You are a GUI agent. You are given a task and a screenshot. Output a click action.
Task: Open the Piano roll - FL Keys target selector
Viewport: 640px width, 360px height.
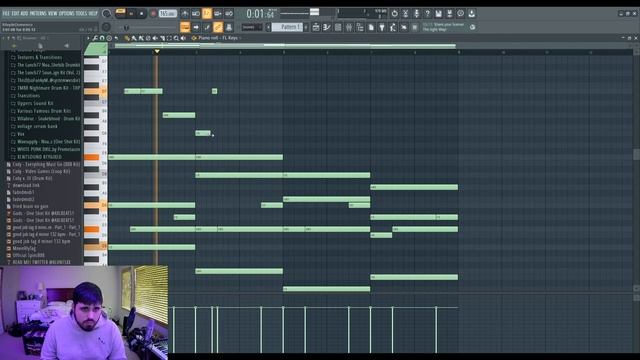pyautogui.click(x=218, y=38)
